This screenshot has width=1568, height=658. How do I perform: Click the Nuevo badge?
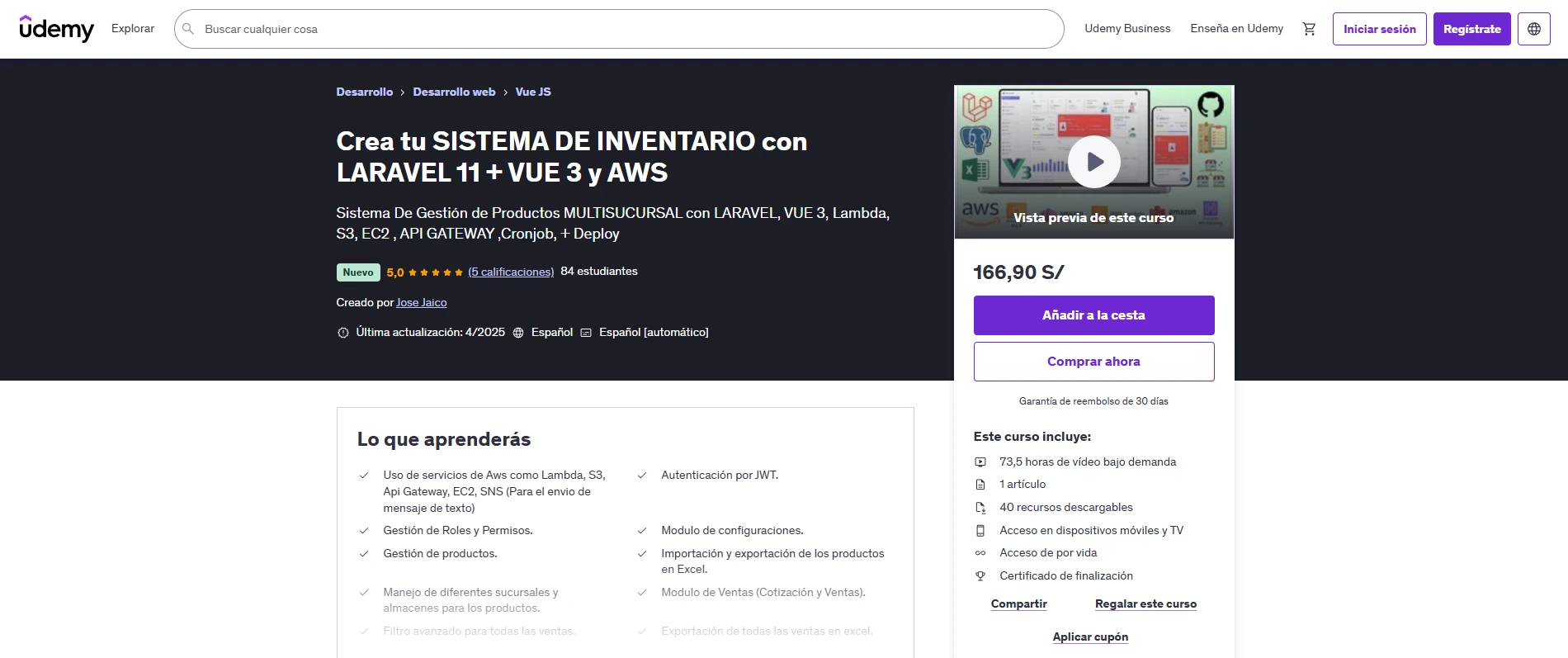358,272
